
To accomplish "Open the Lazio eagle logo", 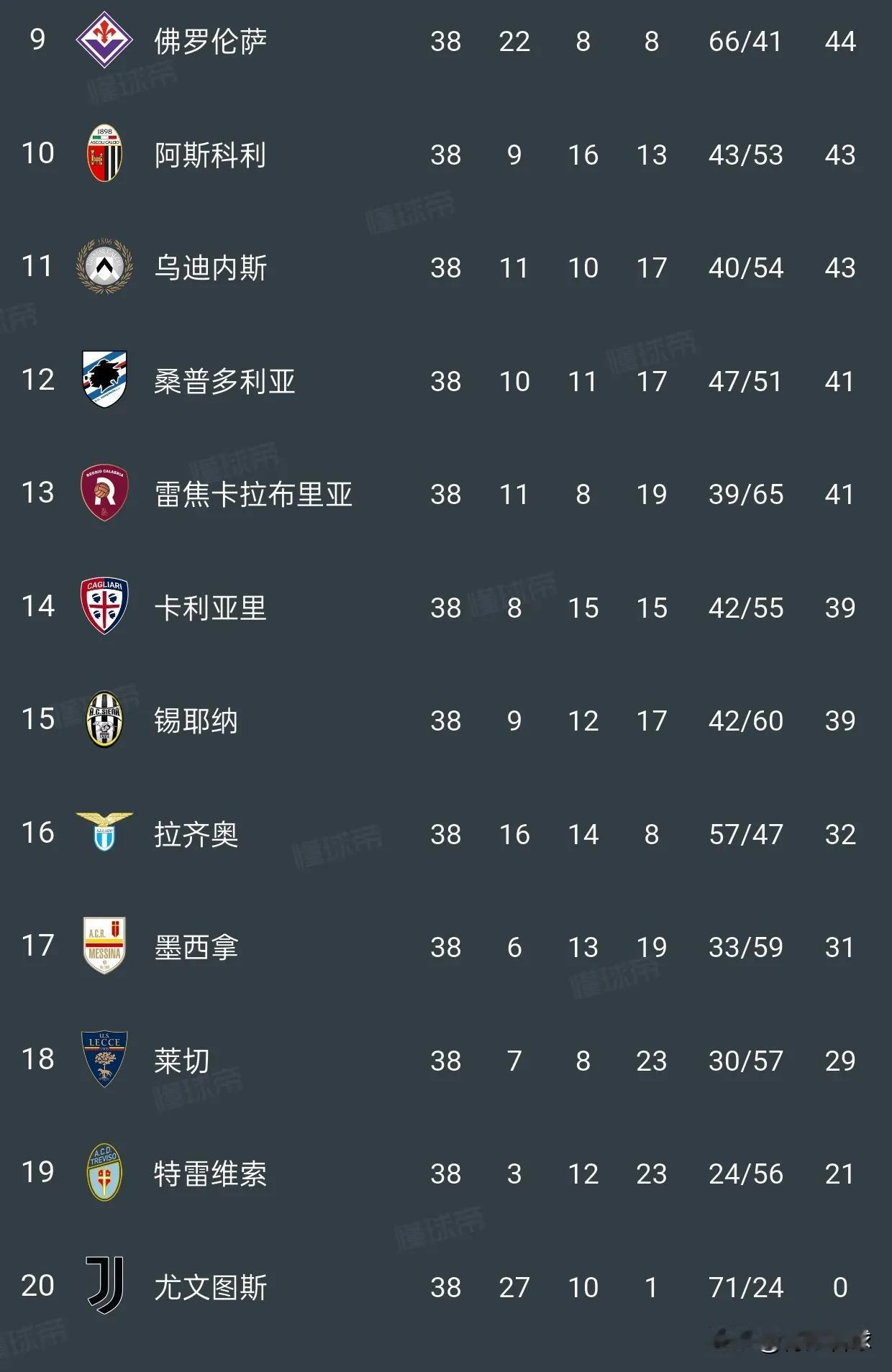I will pos(104,832).
